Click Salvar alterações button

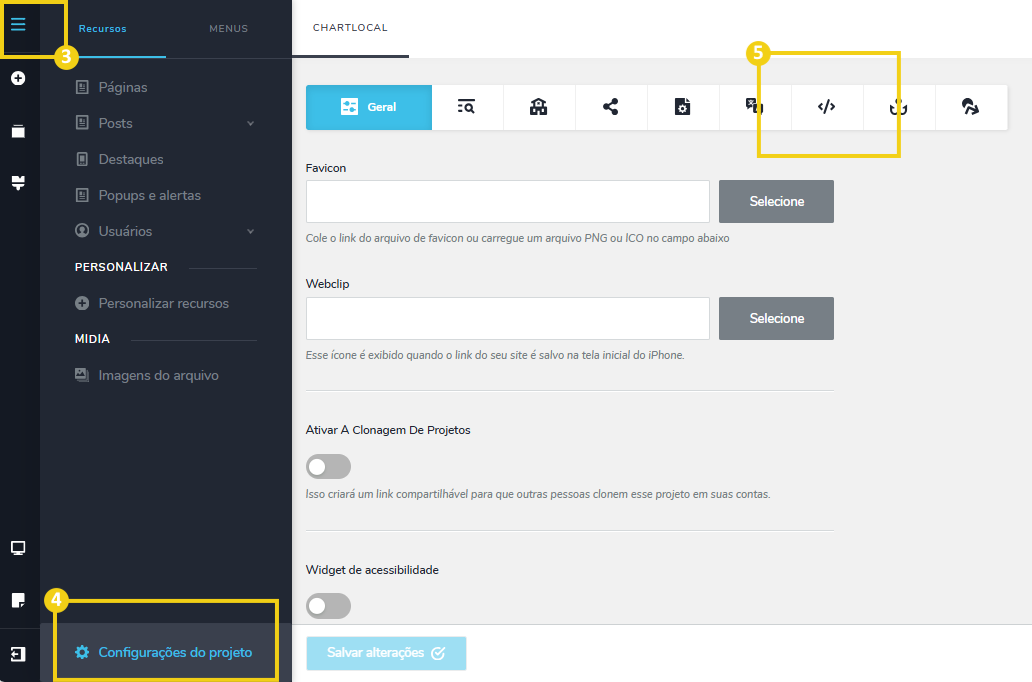(386, 653)
